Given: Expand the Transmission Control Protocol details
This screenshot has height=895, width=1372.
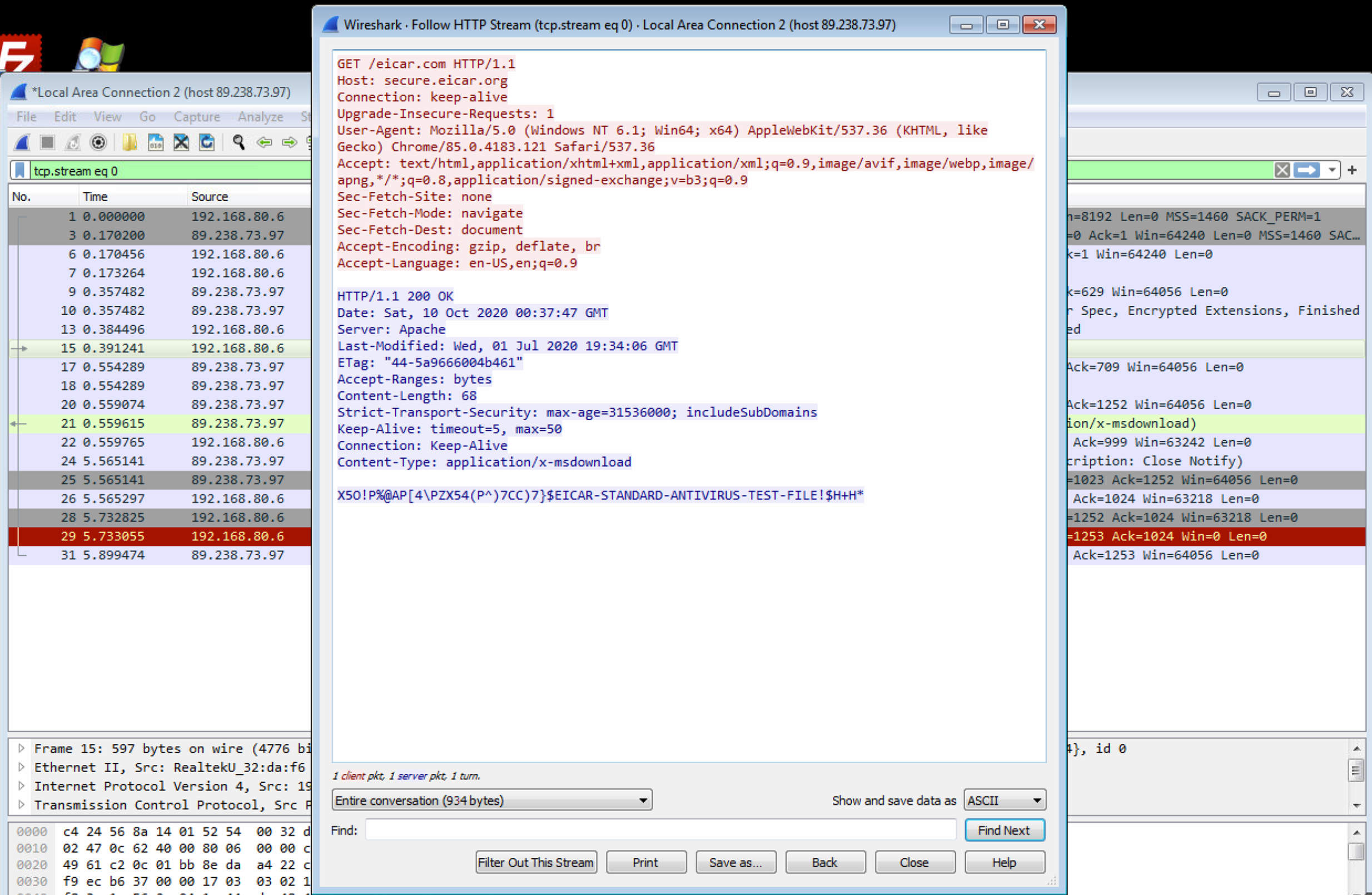Looking at the screenshot, I should click(21, 804).
